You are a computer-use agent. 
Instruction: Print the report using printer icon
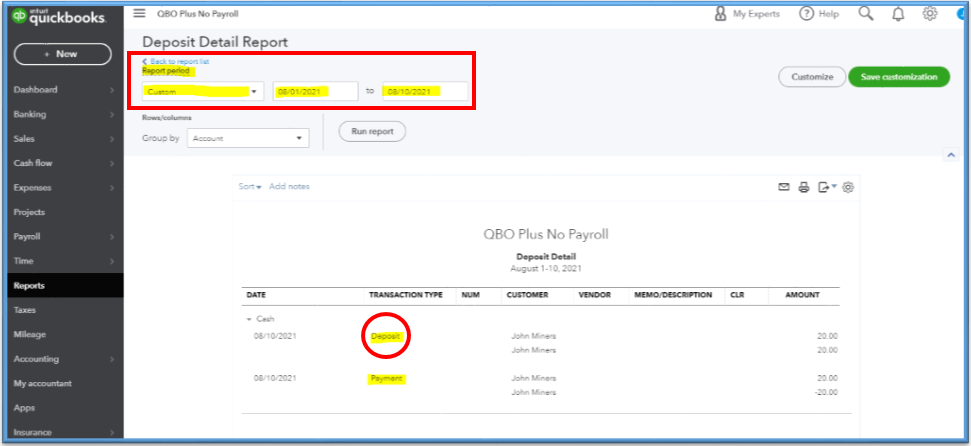point(804,187)
